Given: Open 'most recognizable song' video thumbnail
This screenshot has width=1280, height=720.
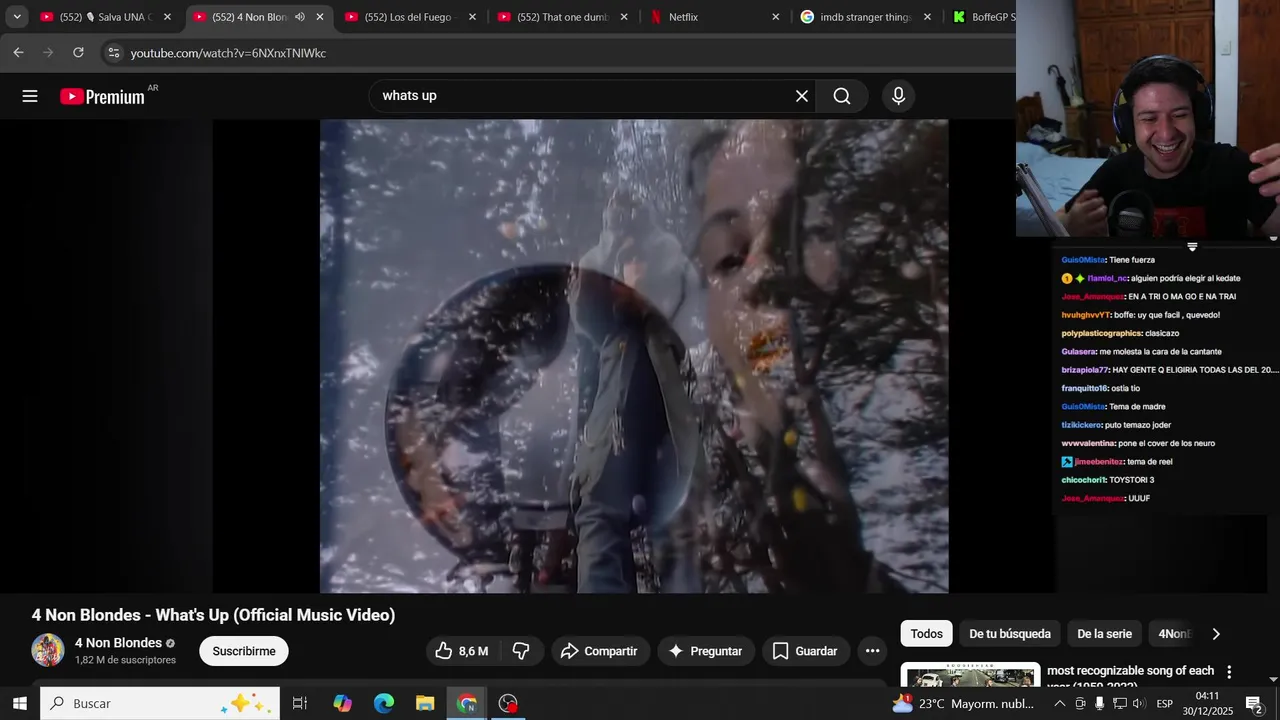Looking at the screenshot, I should [x=970, y=675].
